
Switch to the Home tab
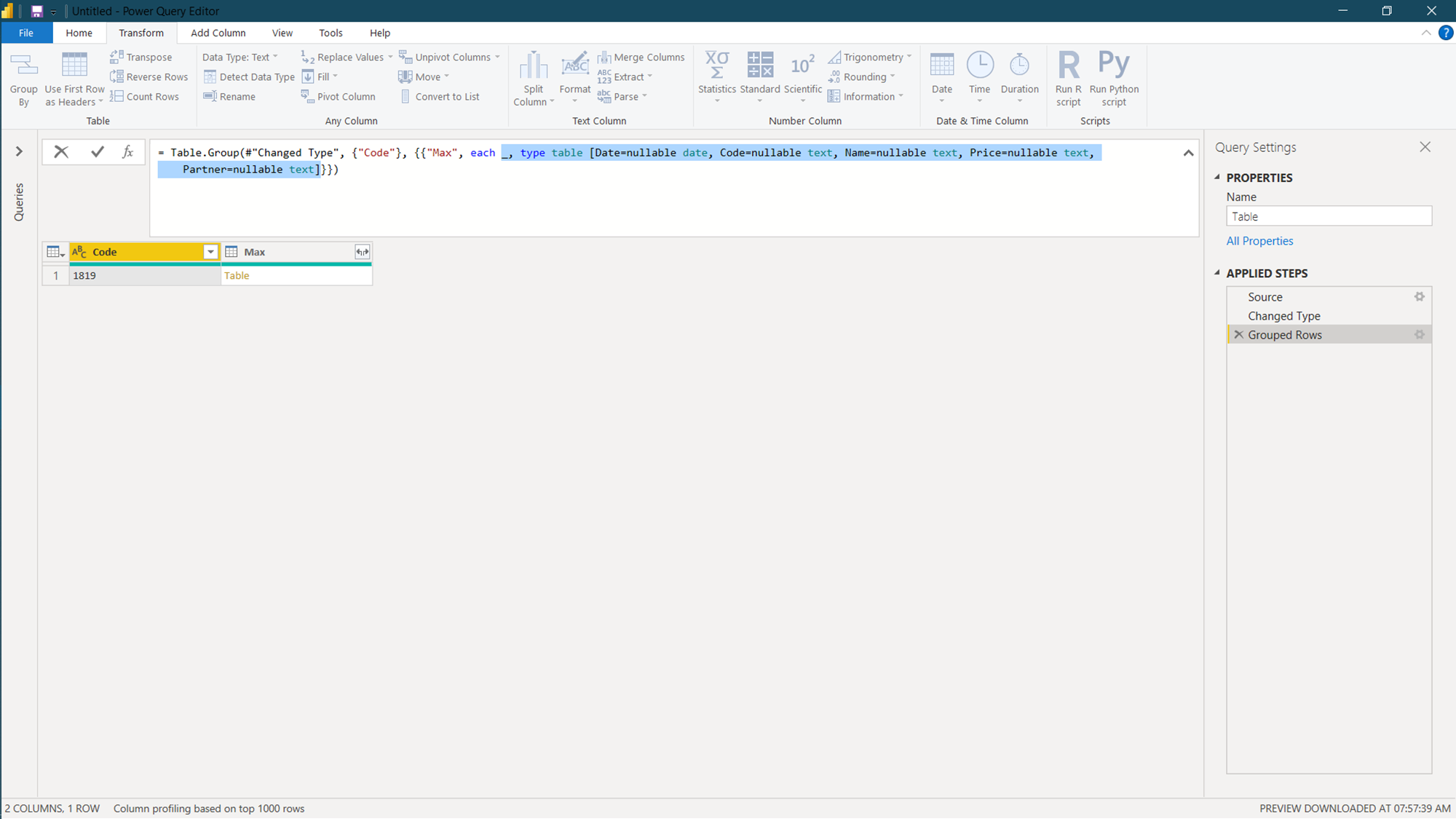pos(79,33)
